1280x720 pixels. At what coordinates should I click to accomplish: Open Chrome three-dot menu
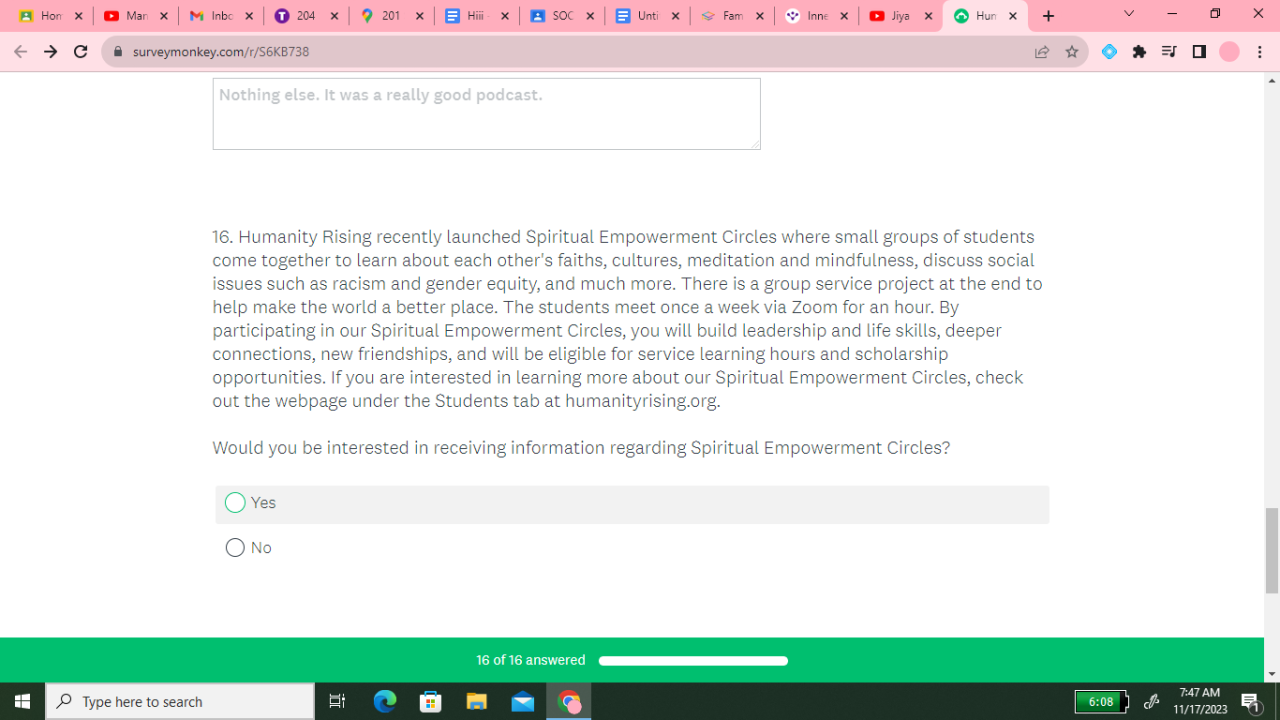pos(1260,52)
